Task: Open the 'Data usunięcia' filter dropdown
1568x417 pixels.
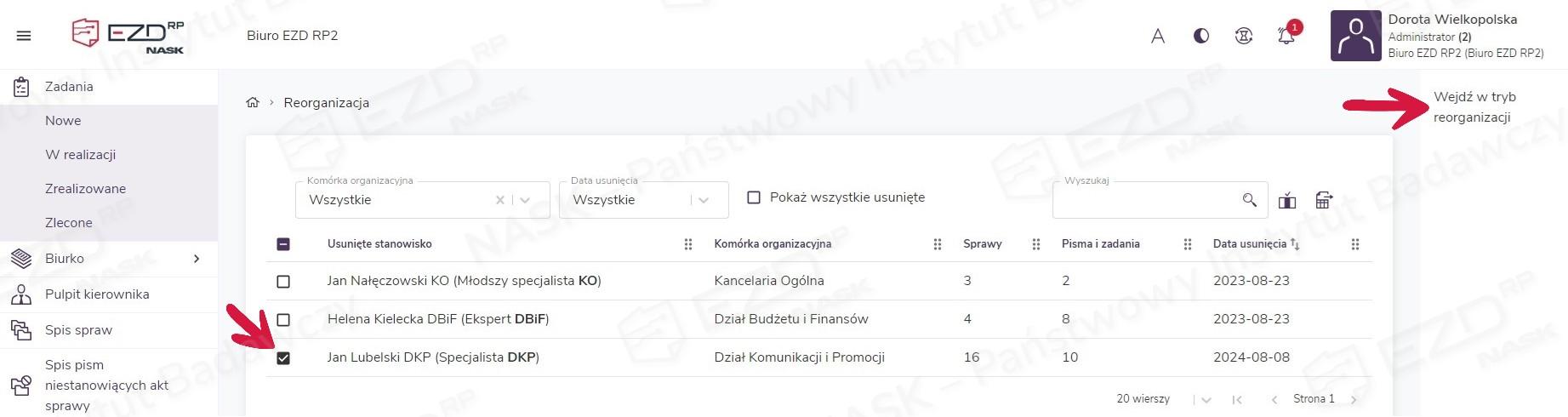Action: [x=704, y=200]
